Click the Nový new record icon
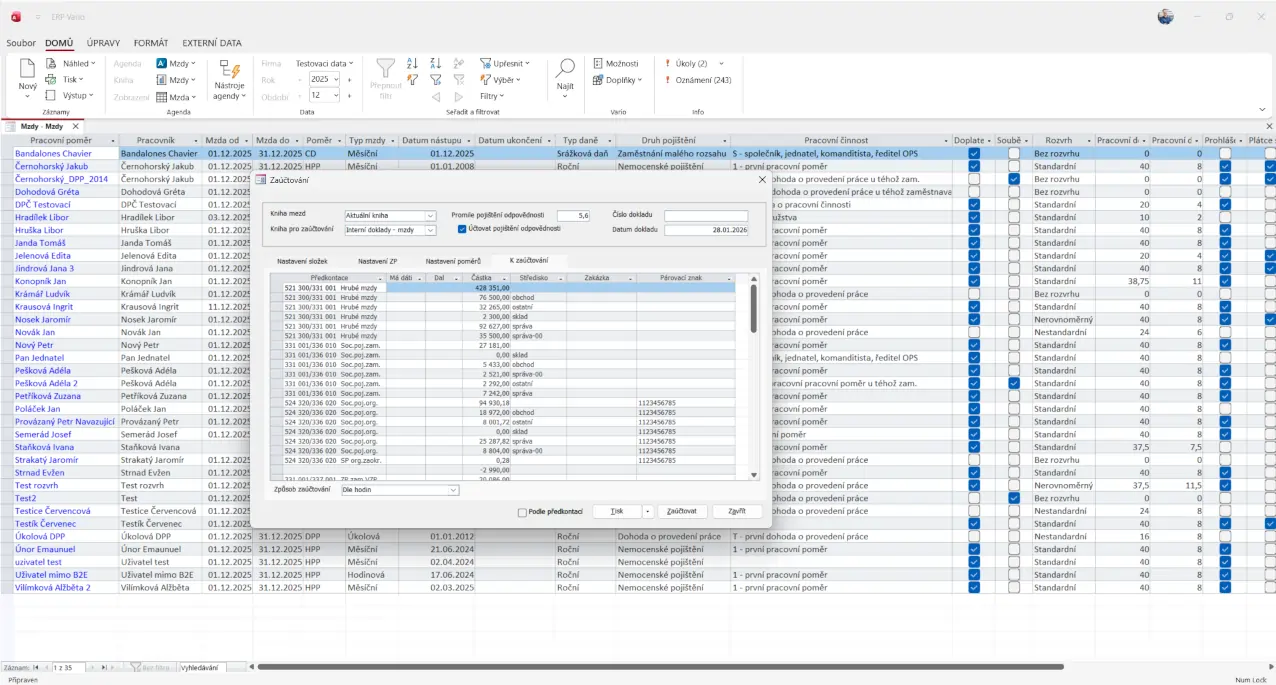The width and height of the screenshot is (1276, 685). click(x=27, y=72)
